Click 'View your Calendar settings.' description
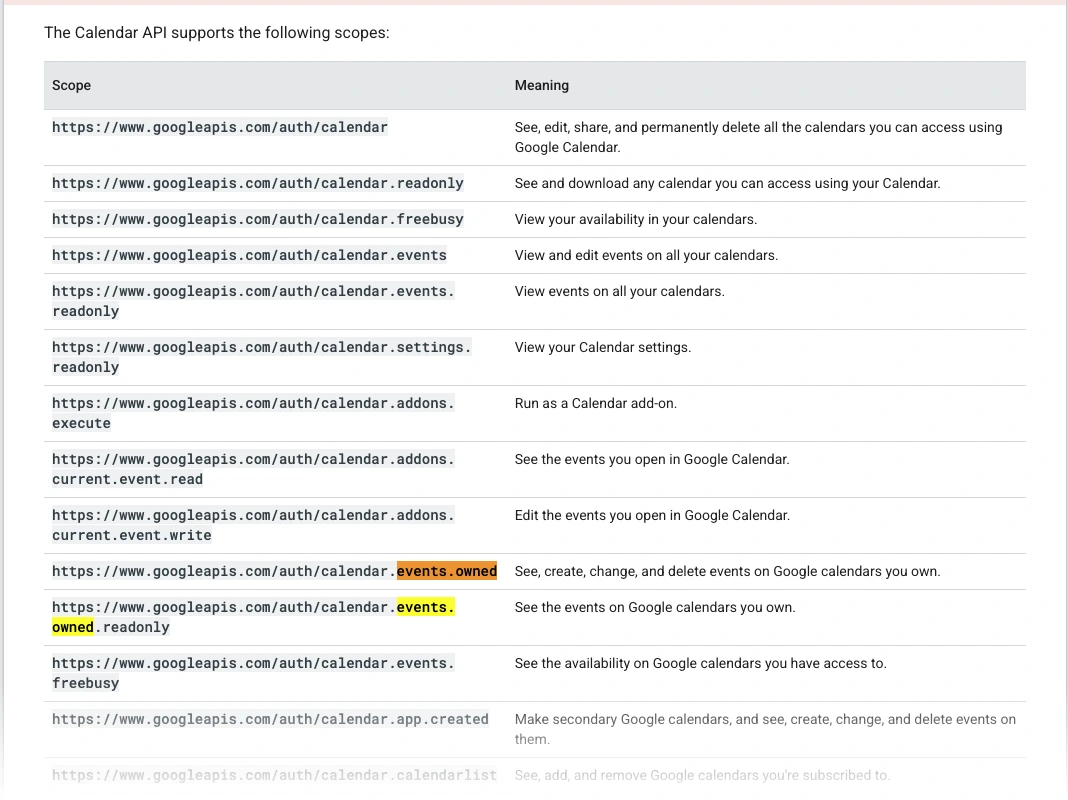The width and height of the screenshot is (1068, 800). (603, 348)
